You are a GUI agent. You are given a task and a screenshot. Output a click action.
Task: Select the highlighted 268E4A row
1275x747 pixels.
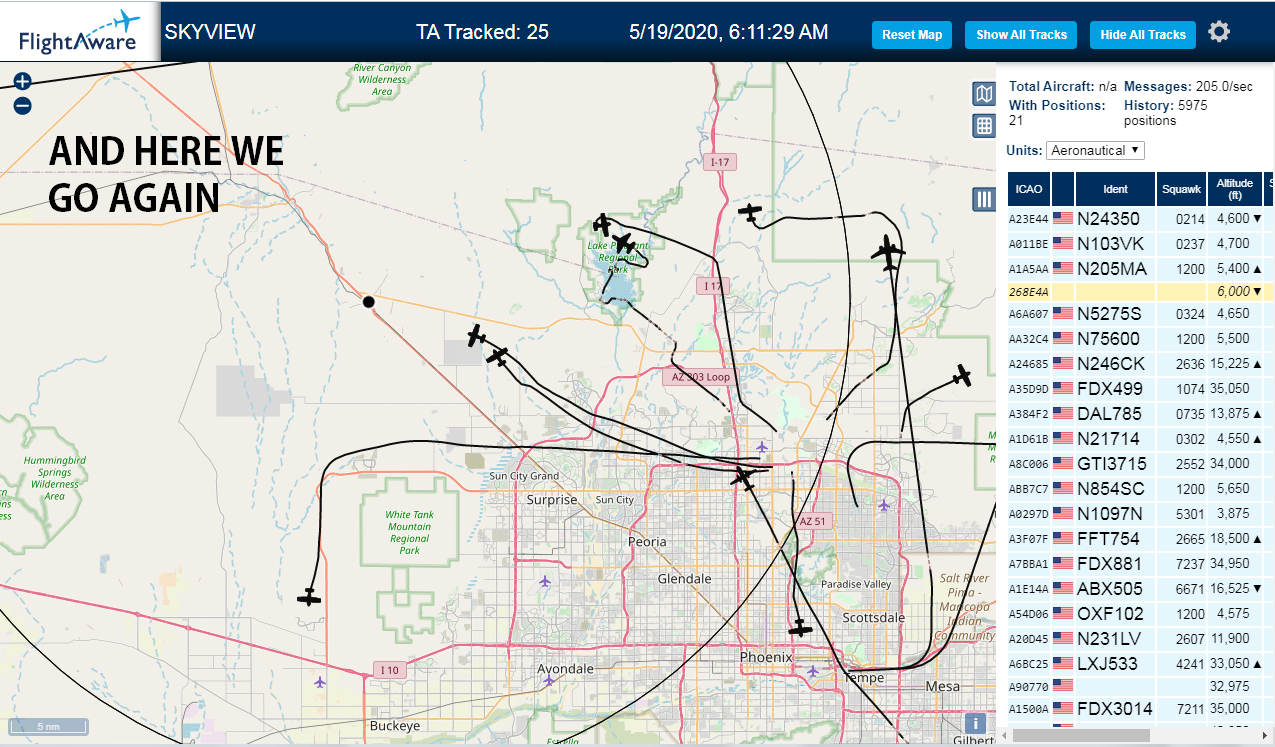point(1141,291)
